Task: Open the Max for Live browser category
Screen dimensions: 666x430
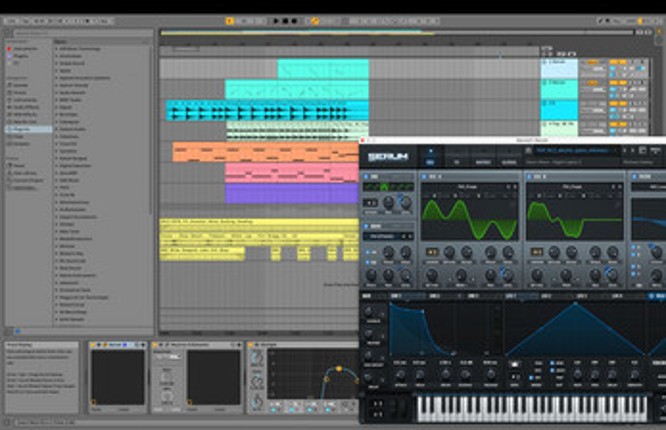Action: tap(22, 122)
